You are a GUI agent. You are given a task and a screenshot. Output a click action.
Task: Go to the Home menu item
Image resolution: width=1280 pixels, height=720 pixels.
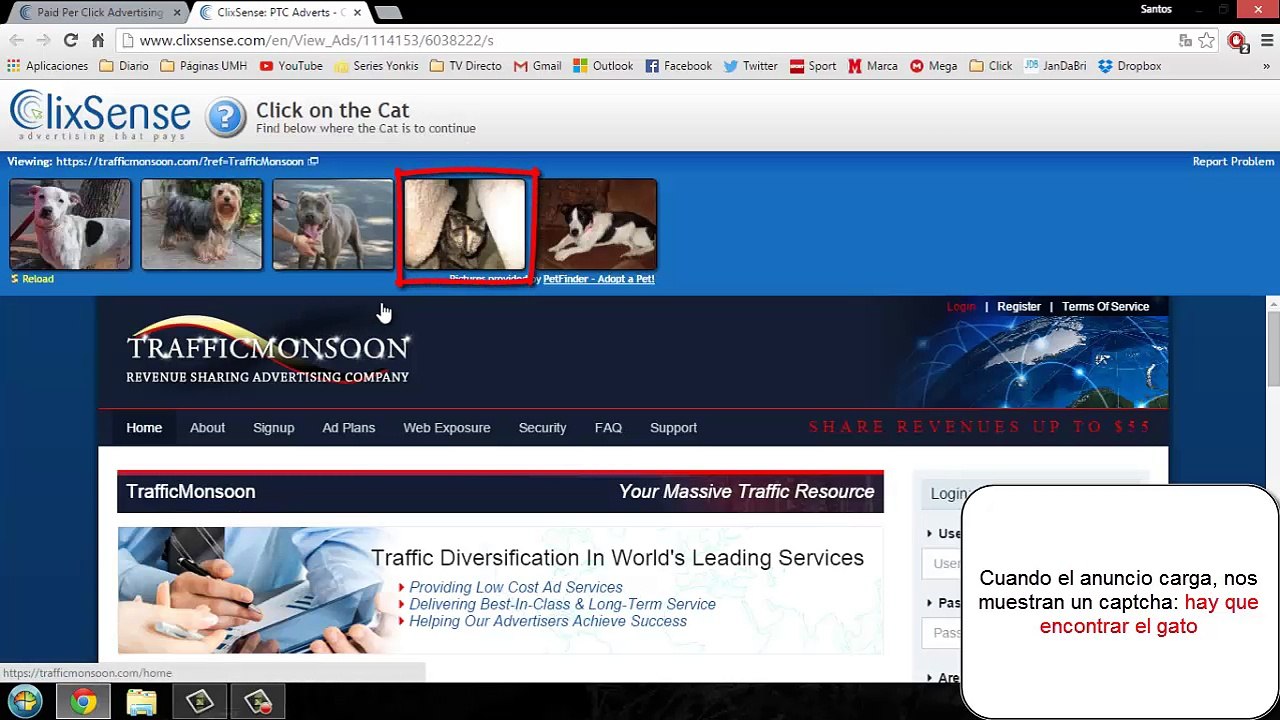(x=144, y=427)
